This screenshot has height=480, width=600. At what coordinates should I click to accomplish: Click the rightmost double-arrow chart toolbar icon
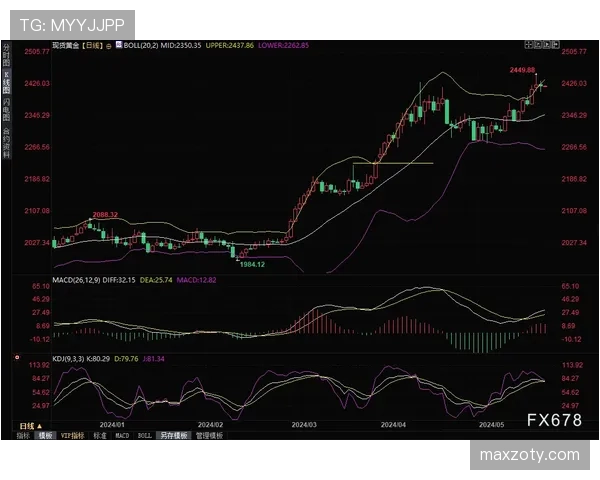pos(556,45)
